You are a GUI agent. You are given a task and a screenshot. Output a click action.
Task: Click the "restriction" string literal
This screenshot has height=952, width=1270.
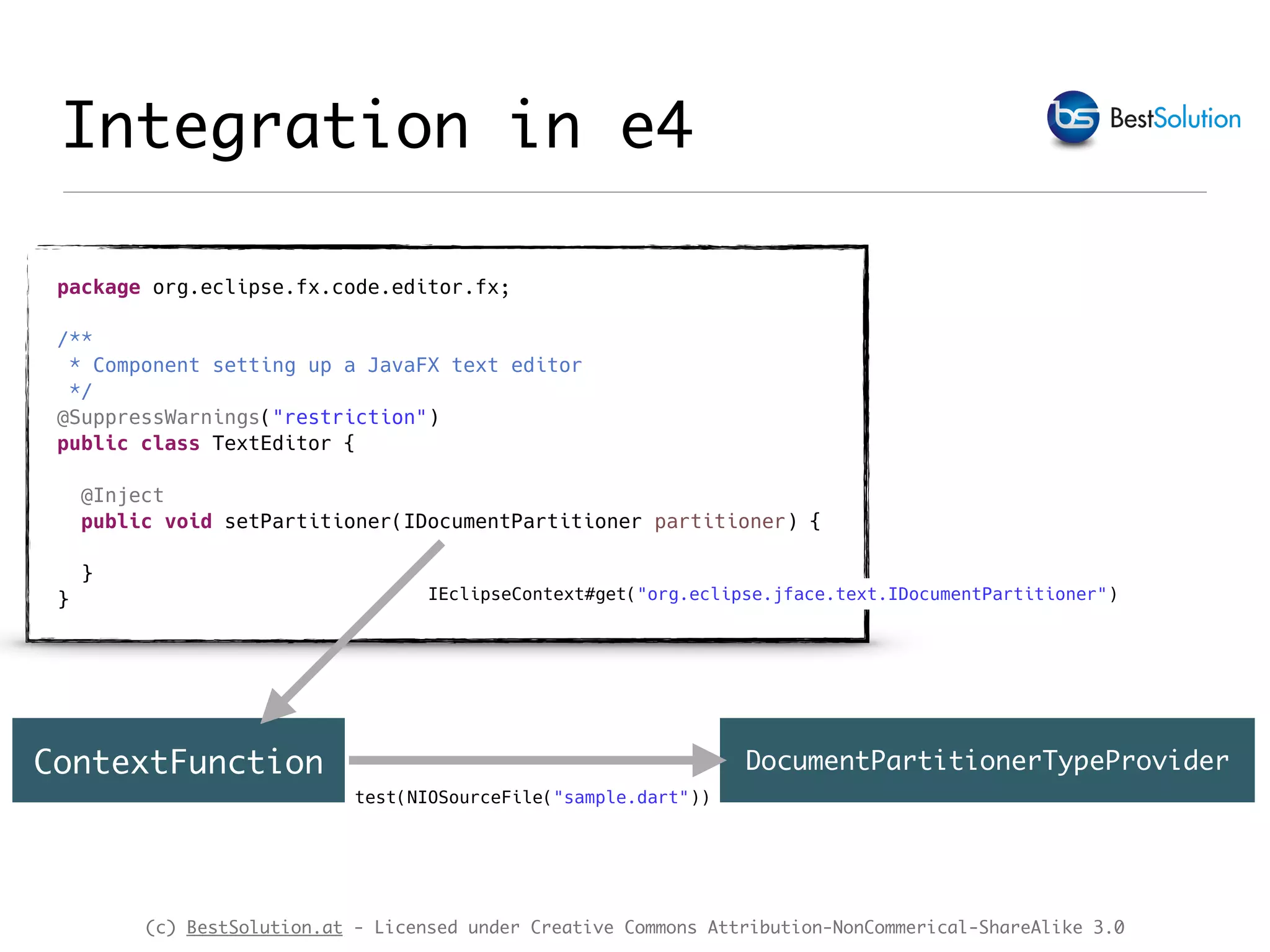(x=350, y=417)
